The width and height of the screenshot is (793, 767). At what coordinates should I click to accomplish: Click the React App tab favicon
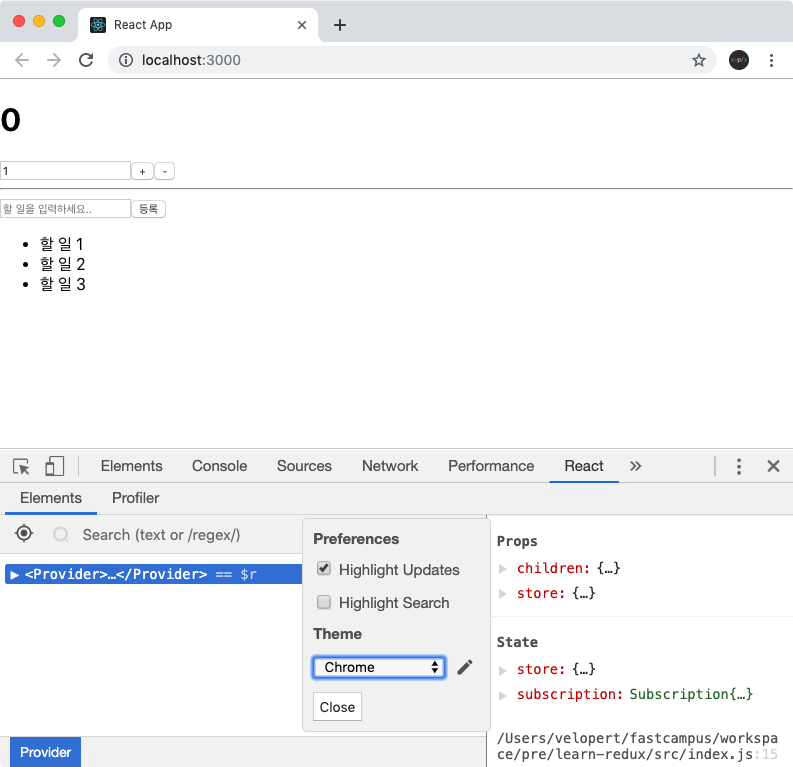click(x=98, y=25)
